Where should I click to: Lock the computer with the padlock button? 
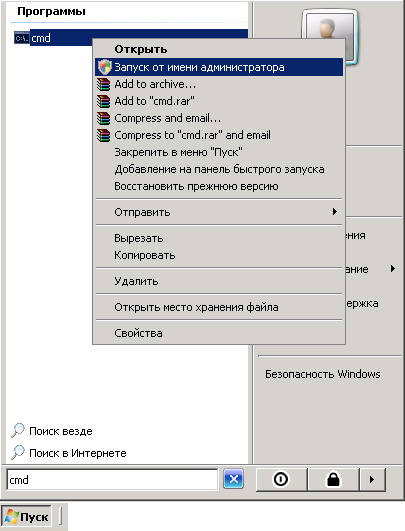[x=333, y=479]
